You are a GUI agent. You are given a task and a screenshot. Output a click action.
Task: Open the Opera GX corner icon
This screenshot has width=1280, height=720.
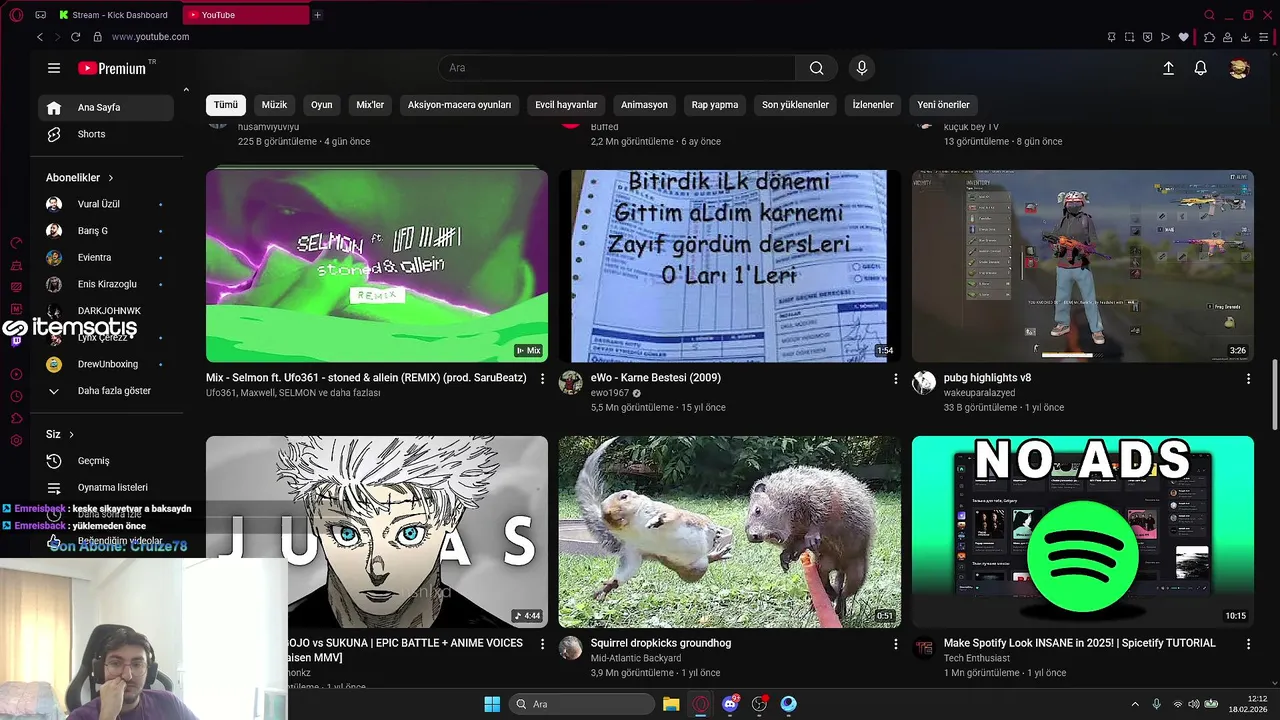pos(41,15)
